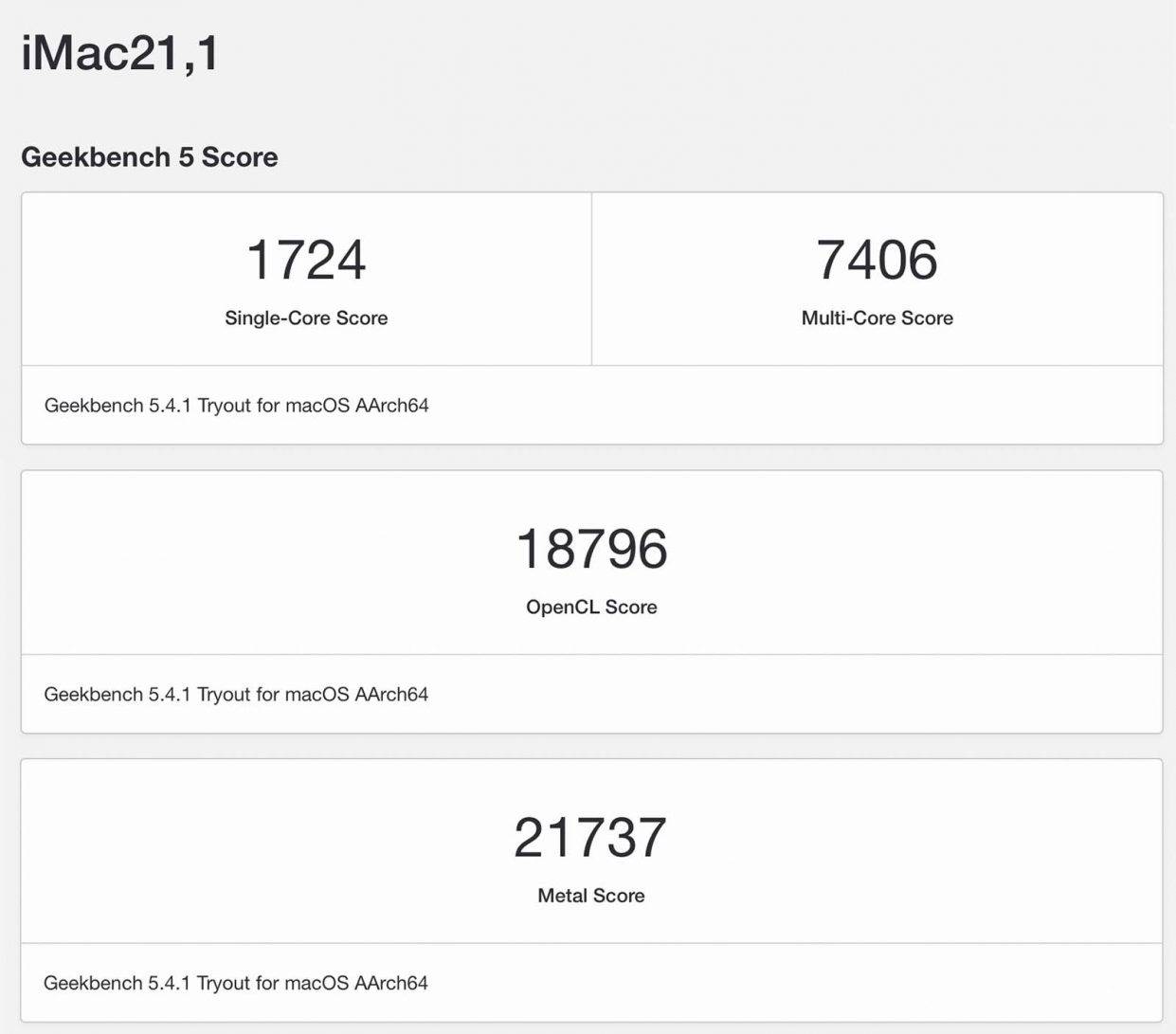Select the 18796 OpenCL score number
This screenshot has height=1034, width=1176.
[591, 549]
